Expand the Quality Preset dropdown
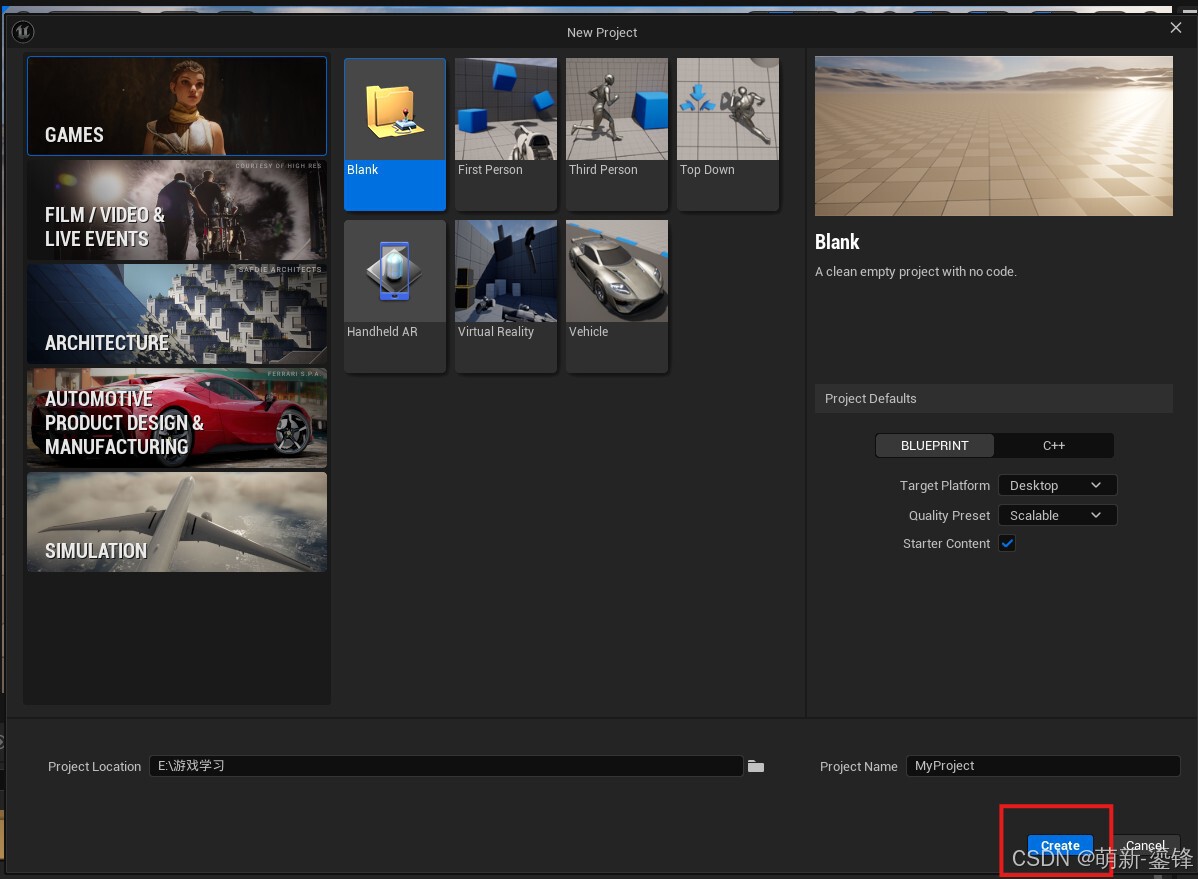Screen dimensions: 1198x879 (x=1057, y=515)
